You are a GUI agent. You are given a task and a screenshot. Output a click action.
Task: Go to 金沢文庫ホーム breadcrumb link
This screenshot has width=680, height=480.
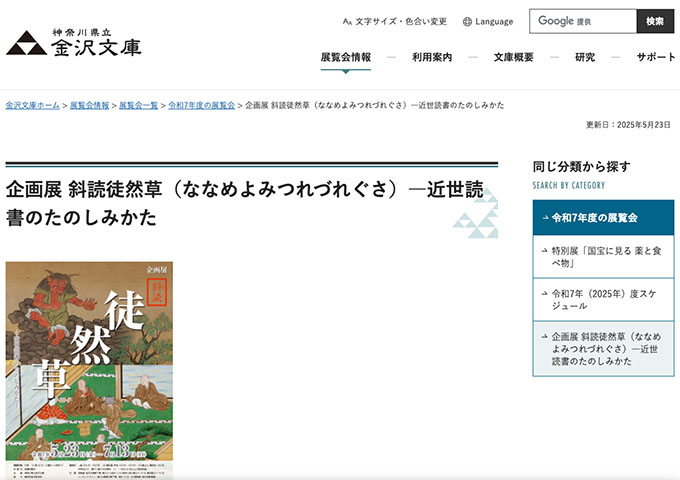tap(33, 105)
